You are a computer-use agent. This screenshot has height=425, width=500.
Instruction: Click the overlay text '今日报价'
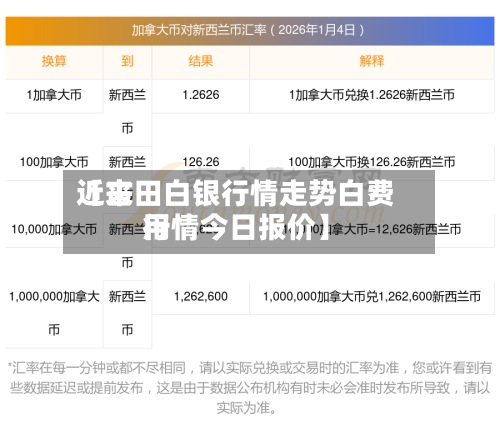coord(259,228)
